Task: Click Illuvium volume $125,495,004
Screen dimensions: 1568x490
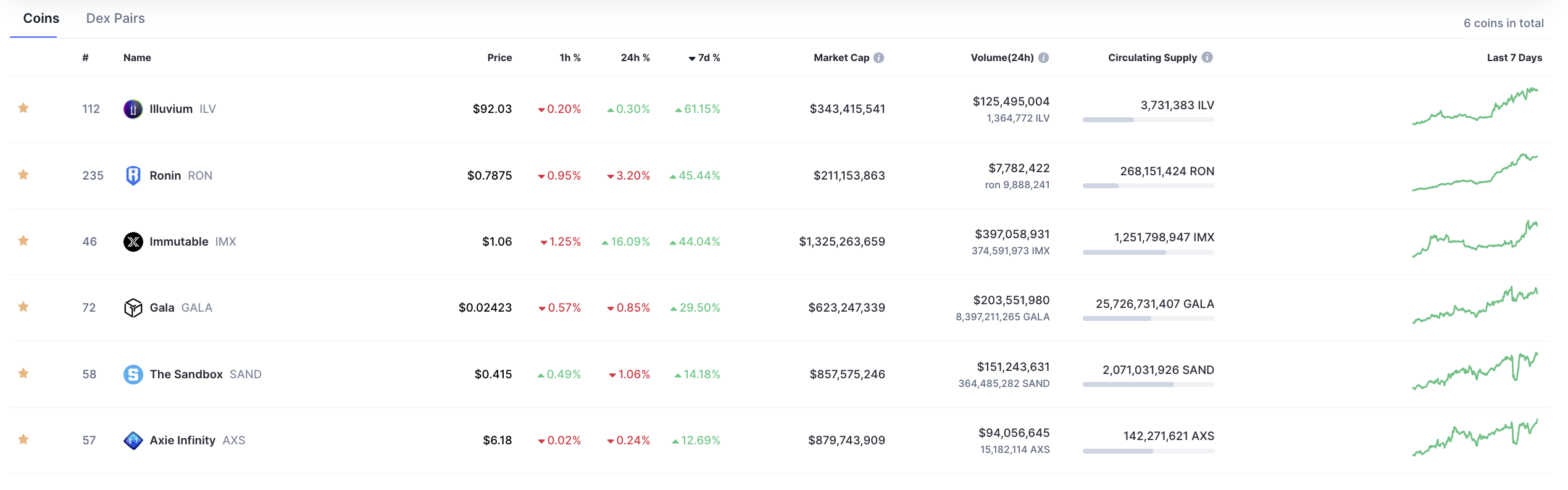Action: pyautogui.click(x=1011, y=101)
